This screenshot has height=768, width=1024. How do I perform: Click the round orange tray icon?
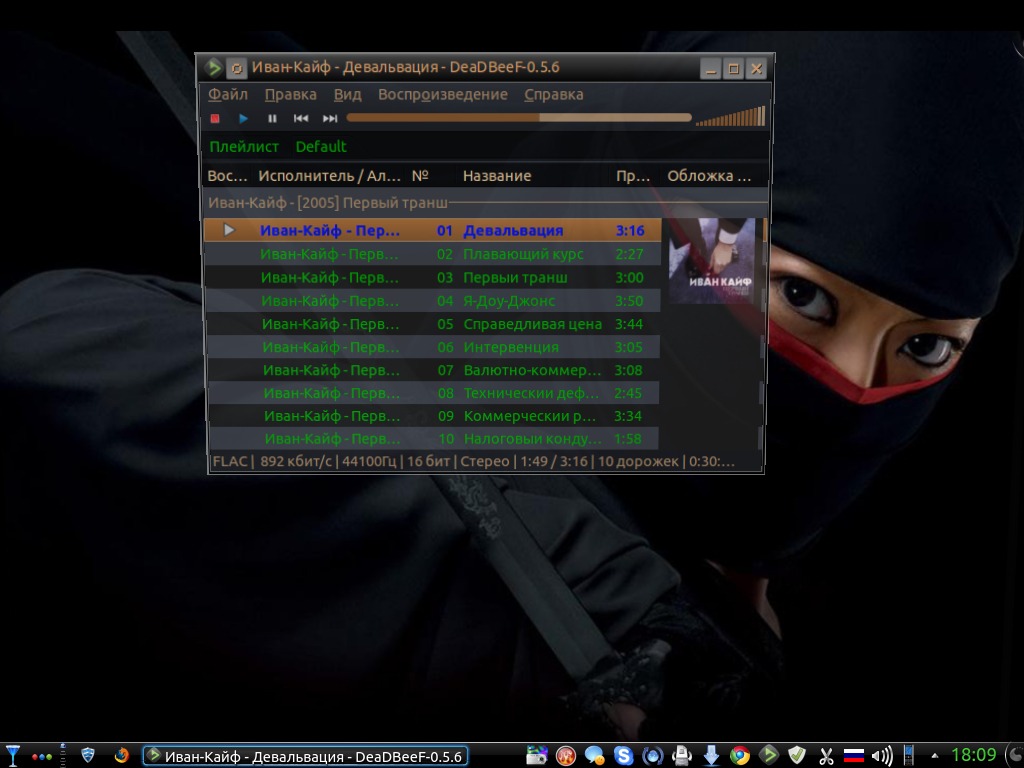point(566,756)
